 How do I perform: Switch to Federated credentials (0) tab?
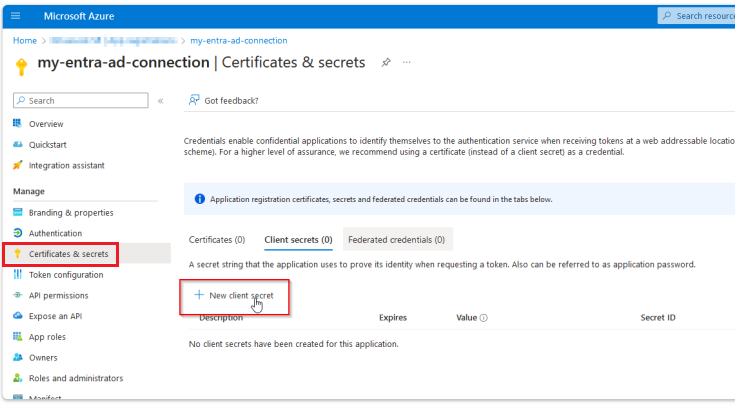(397, 240)
